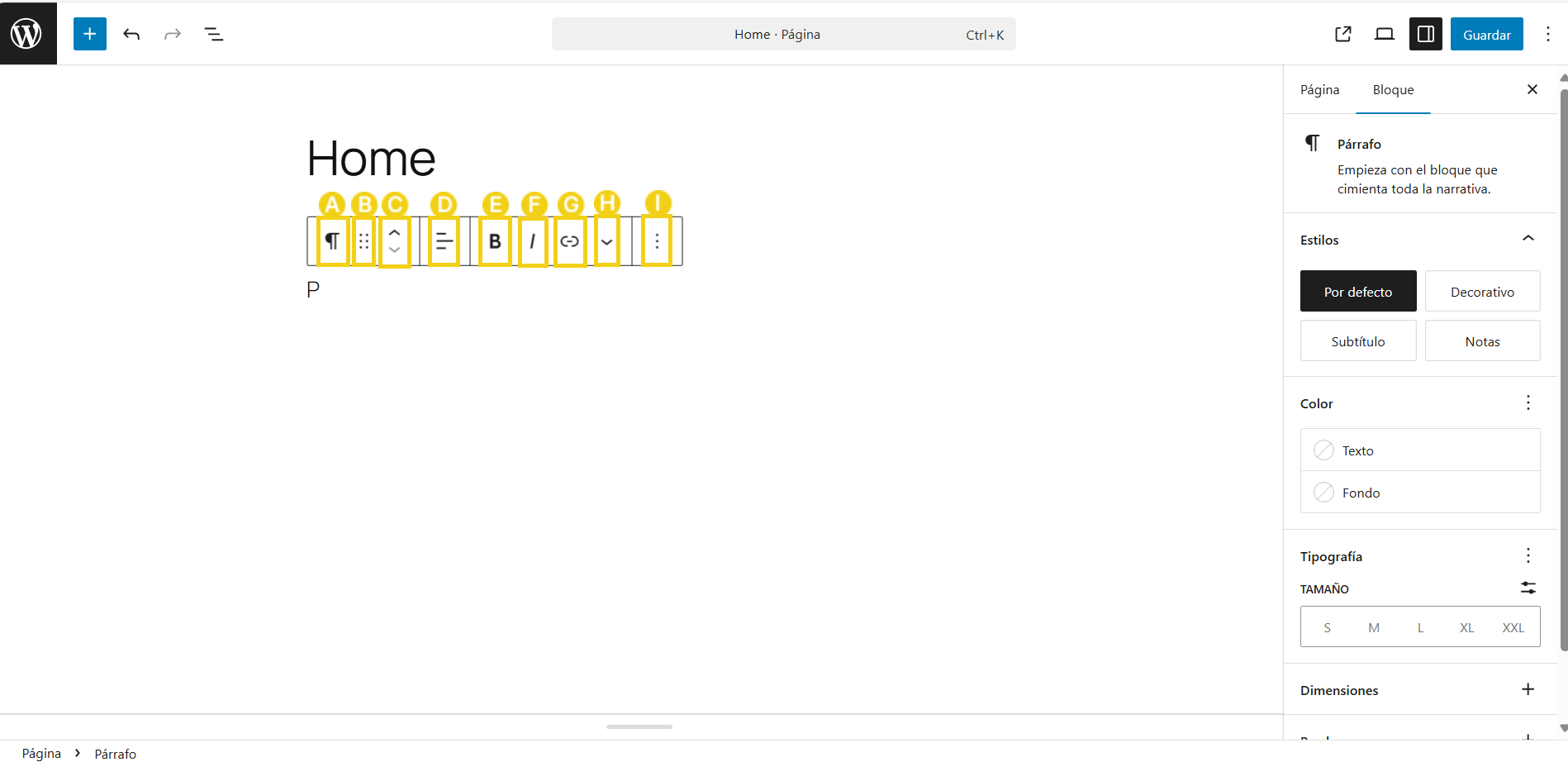1568x762 pixels.
Task: Open the Color options menu
Action: click(1528, 402)
